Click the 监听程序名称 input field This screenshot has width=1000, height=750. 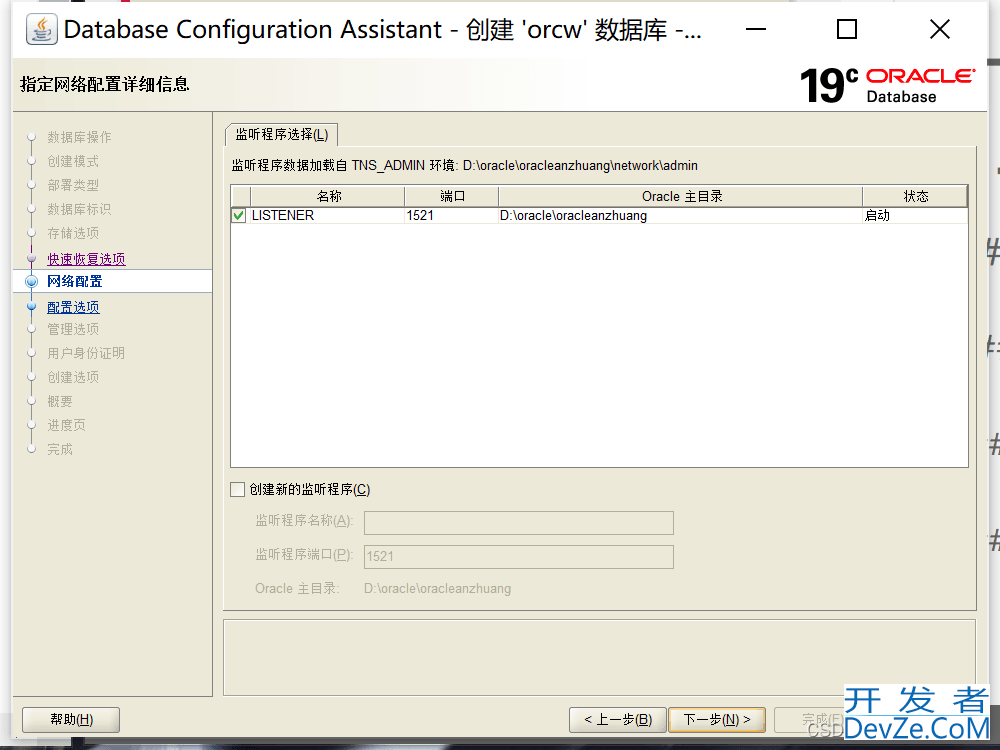518,522
